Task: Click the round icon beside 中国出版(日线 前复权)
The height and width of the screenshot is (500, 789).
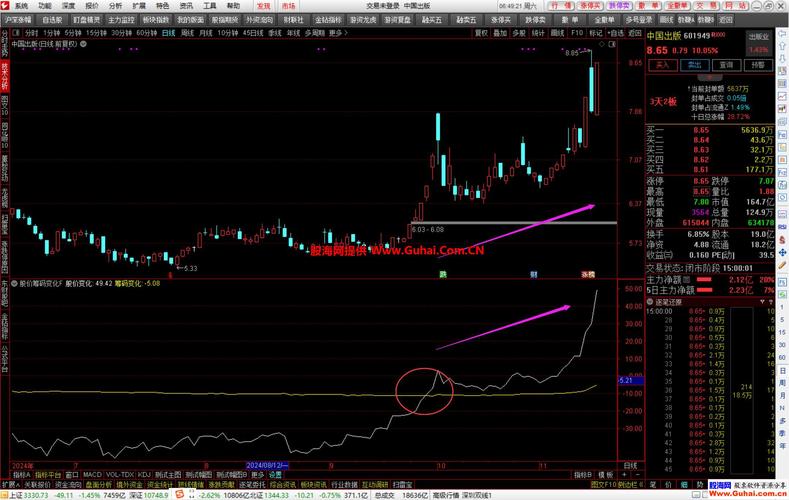Action: (x=83, y=44)
